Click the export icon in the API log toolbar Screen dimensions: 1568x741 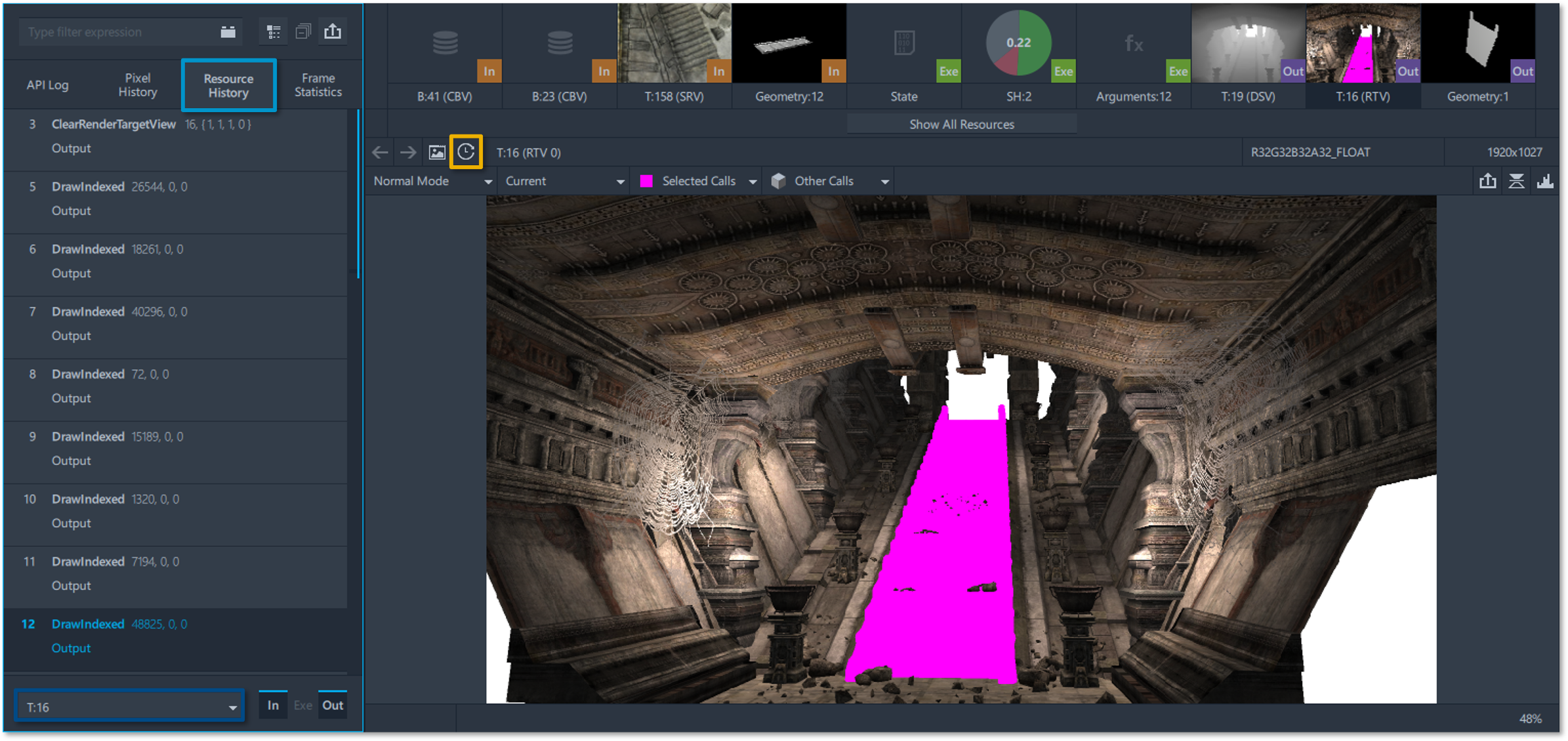coord(333,31)
